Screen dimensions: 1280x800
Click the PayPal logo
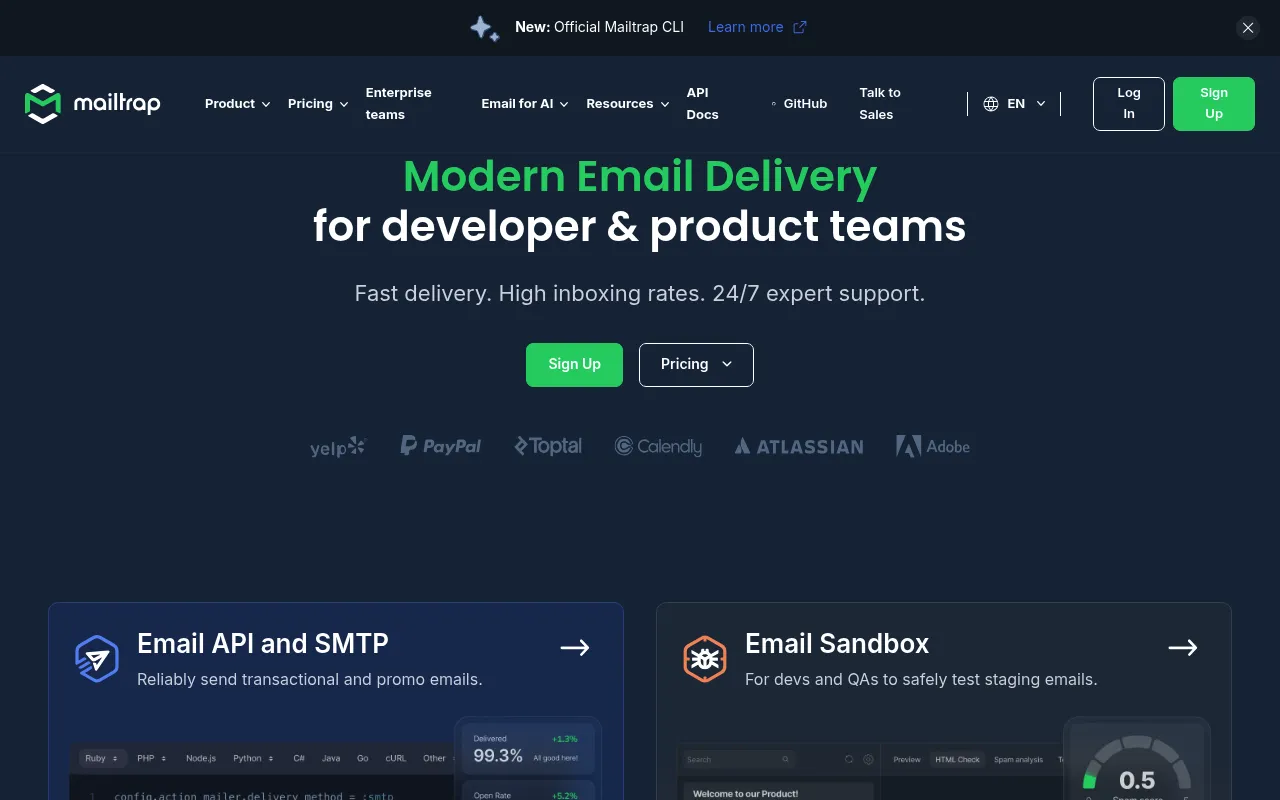point(441,446)
